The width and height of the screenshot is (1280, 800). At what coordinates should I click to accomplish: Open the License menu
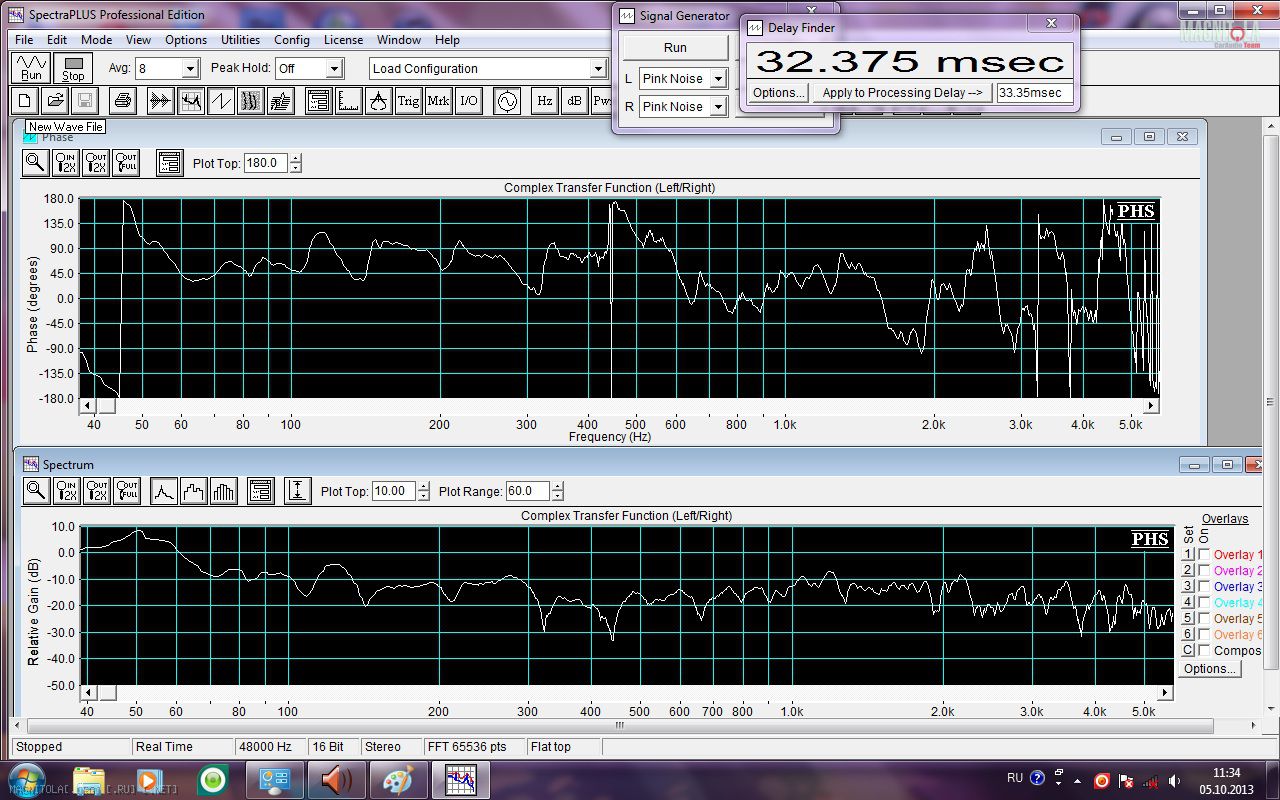pyautogui.click(x=344, y=40)
